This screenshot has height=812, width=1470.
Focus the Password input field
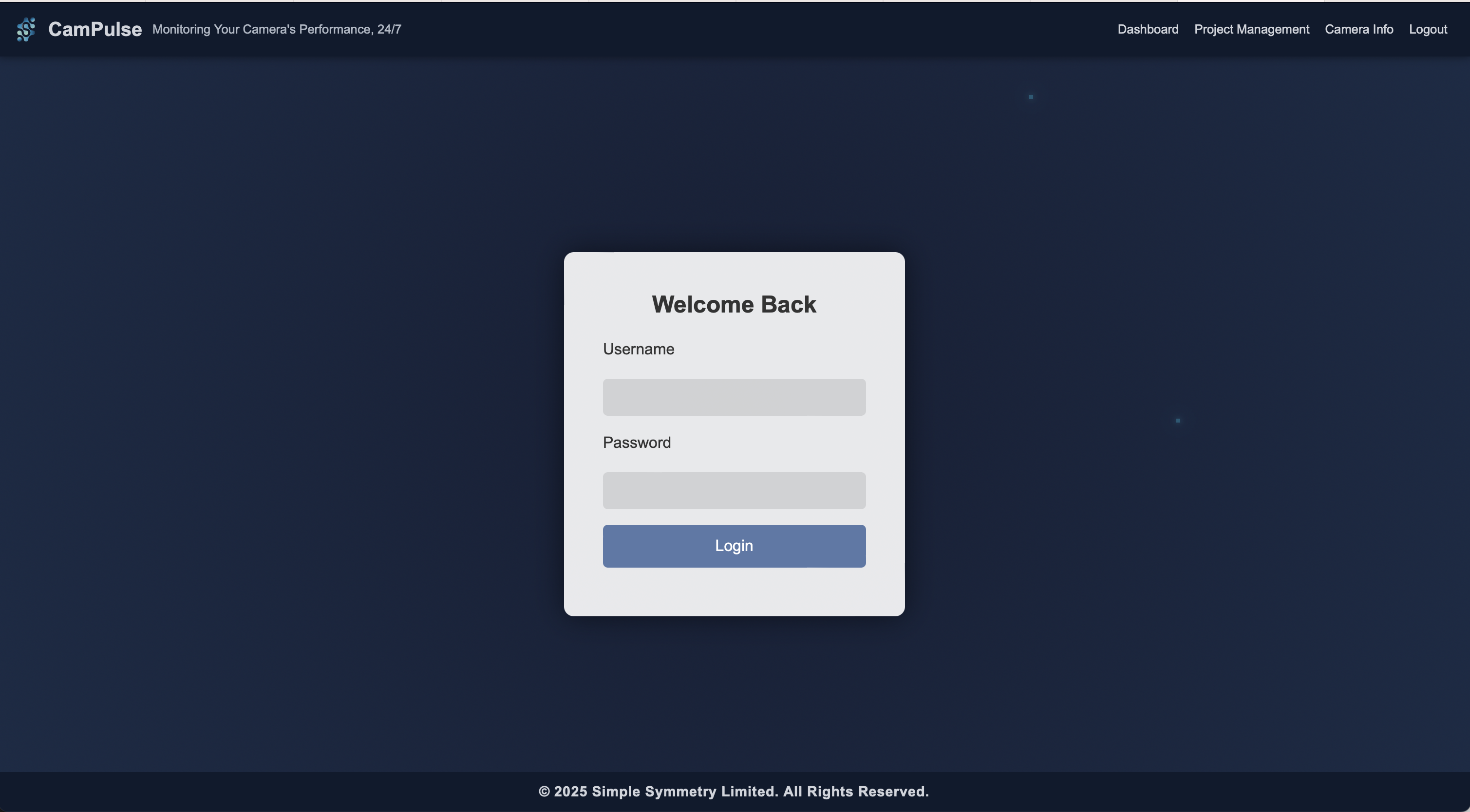coord(734,490)
